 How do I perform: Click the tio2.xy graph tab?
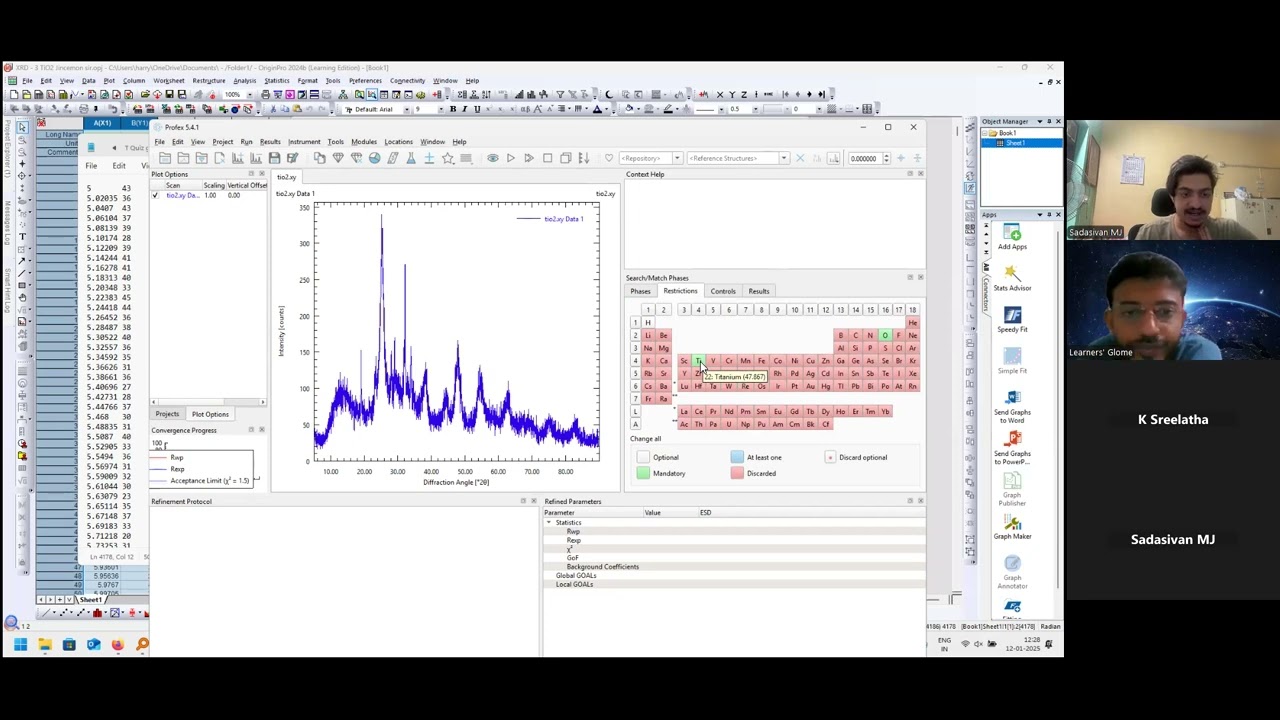tap(286, 178)
